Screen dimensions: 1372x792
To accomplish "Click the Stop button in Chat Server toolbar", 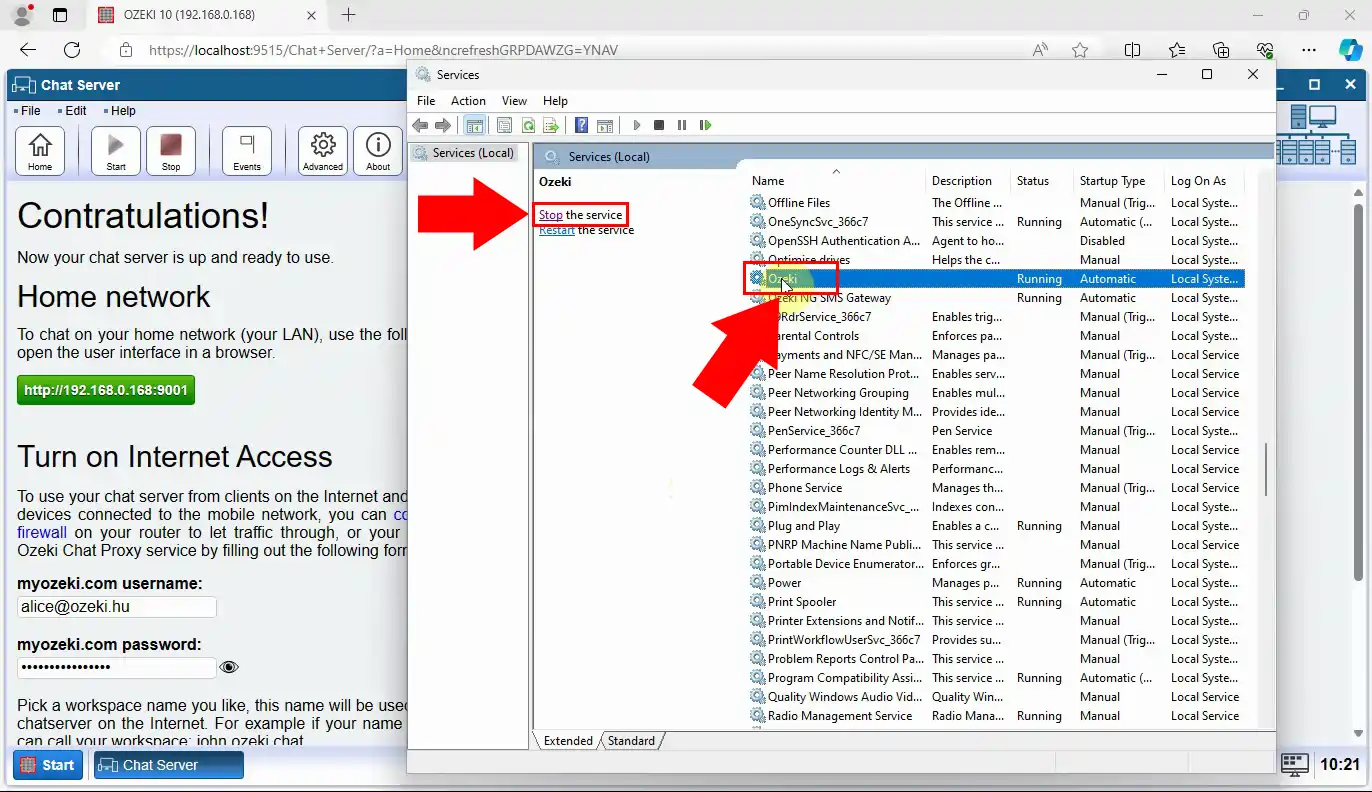I will click(171, 151).
